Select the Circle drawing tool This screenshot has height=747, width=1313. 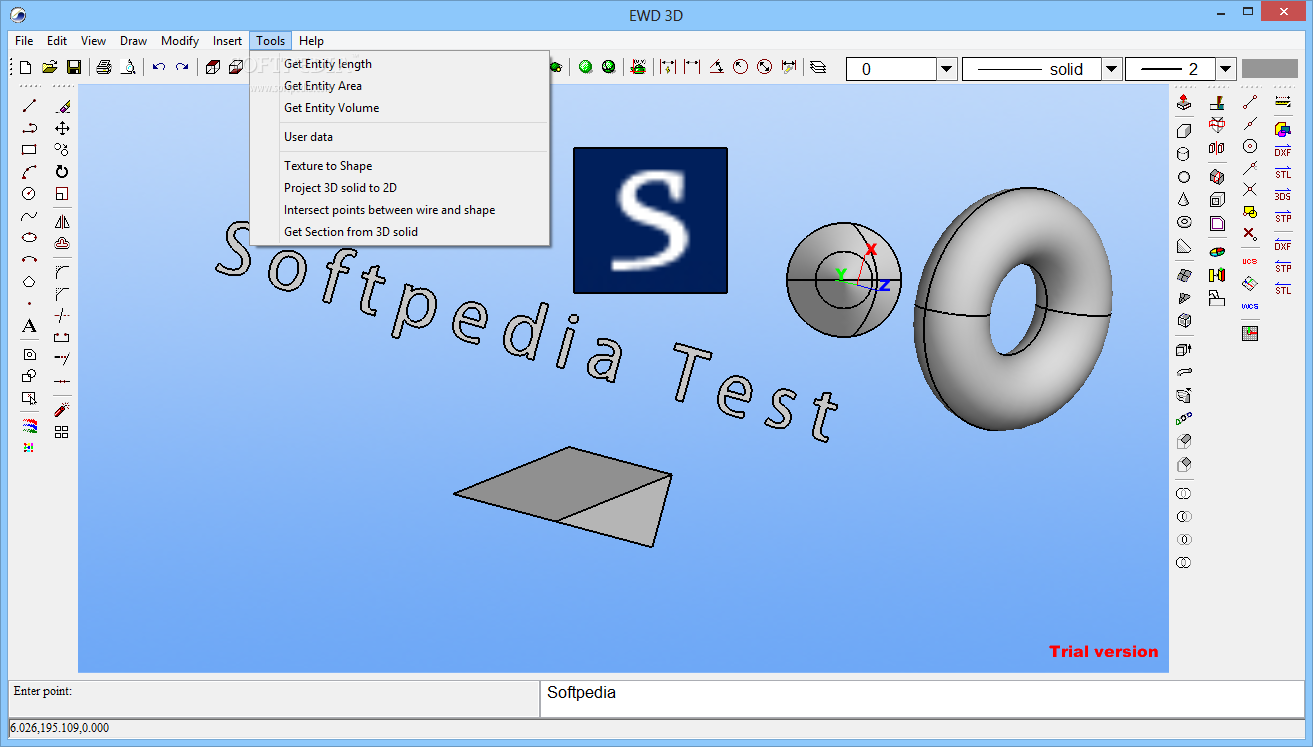coord(29,194)
